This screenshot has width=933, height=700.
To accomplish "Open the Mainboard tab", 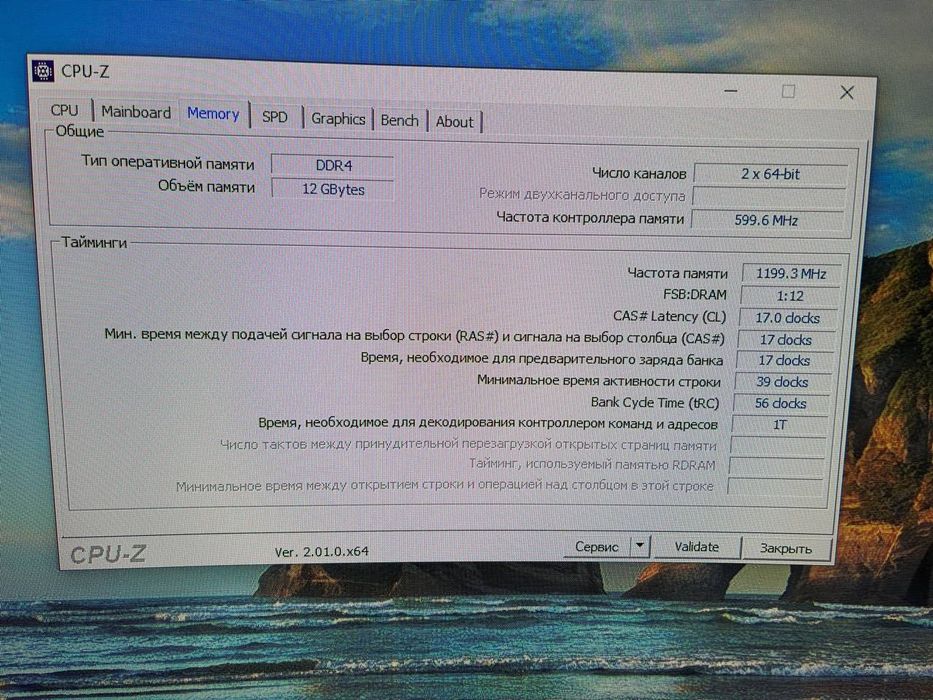I will tap(136, 112).
